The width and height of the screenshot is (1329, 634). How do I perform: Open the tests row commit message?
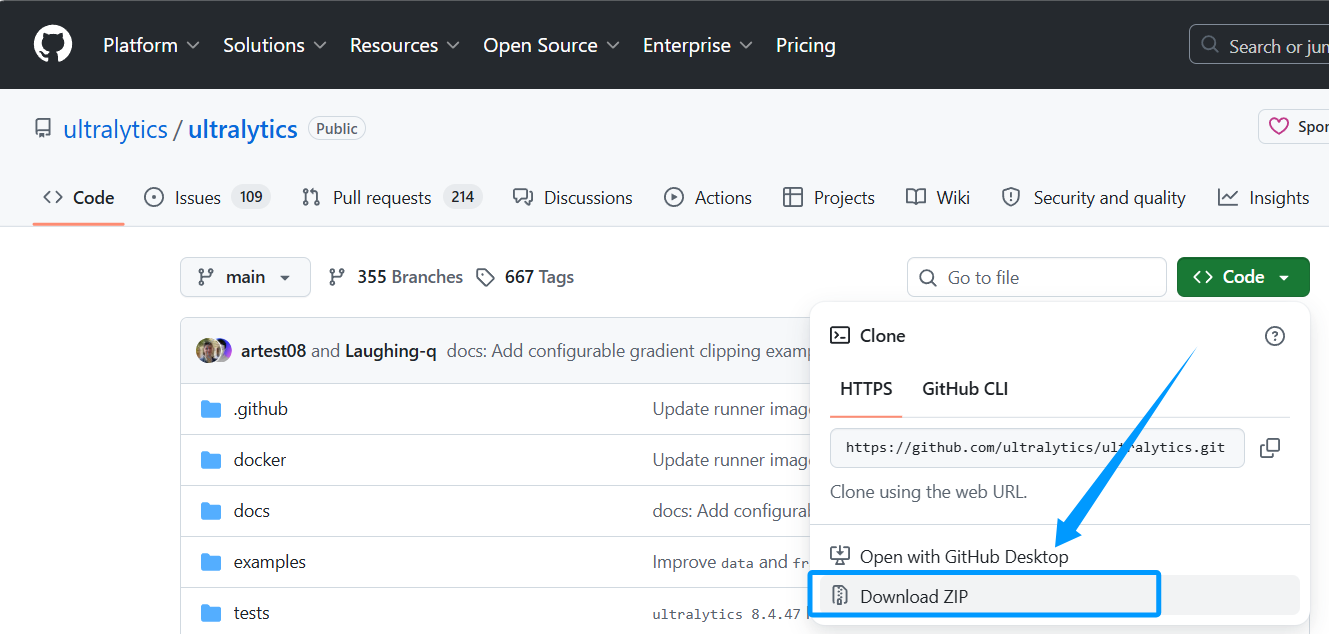pos(731,613)
